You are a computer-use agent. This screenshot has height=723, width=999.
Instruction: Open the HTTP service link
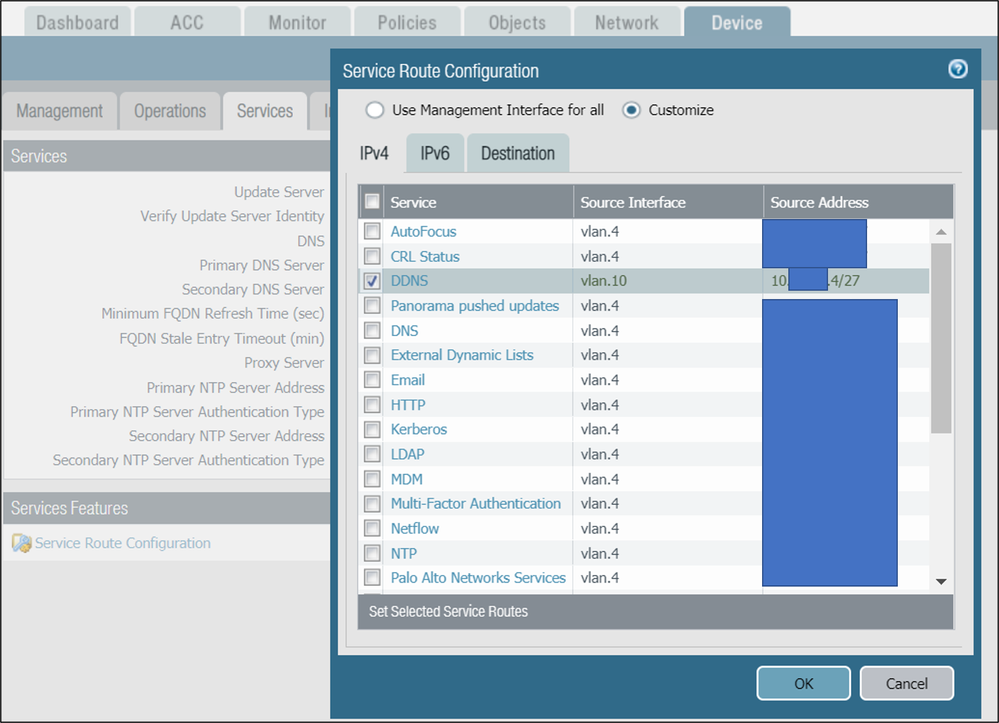[408, 404]
